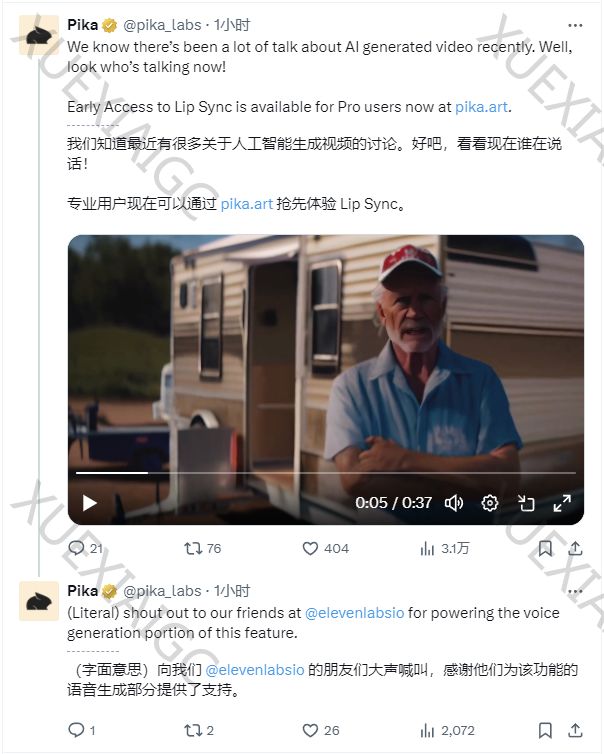
Task: Open video settings gear
Action: coord(490,503)
